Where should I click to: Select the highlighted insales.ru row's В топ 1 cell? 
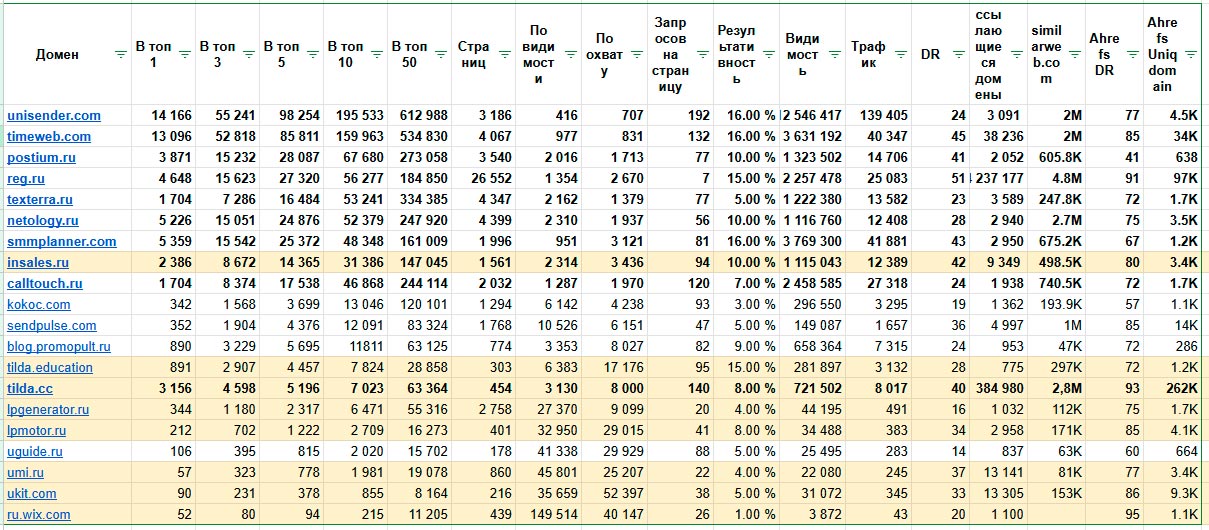coord(163,262)
